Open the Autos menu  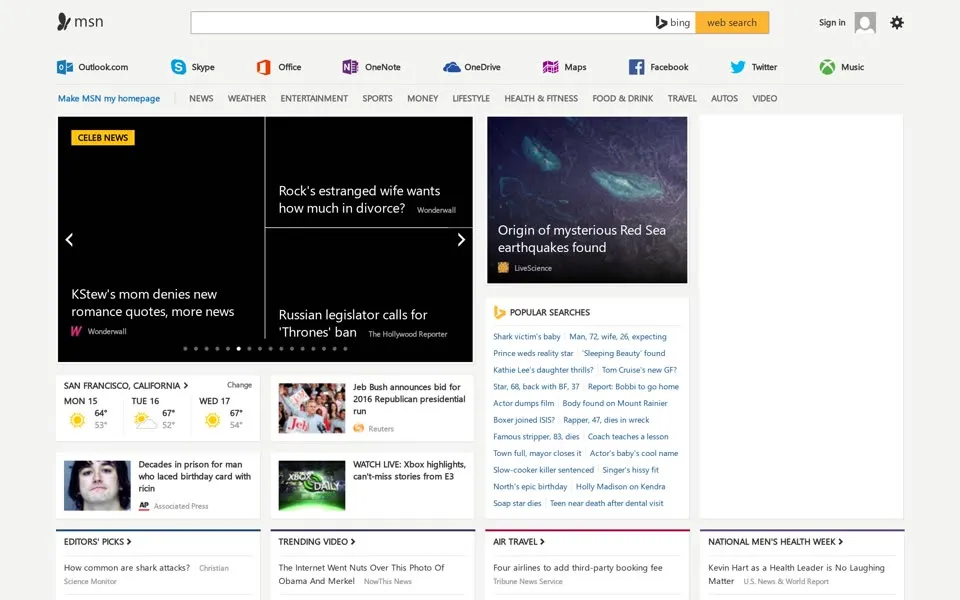[724, 98]
